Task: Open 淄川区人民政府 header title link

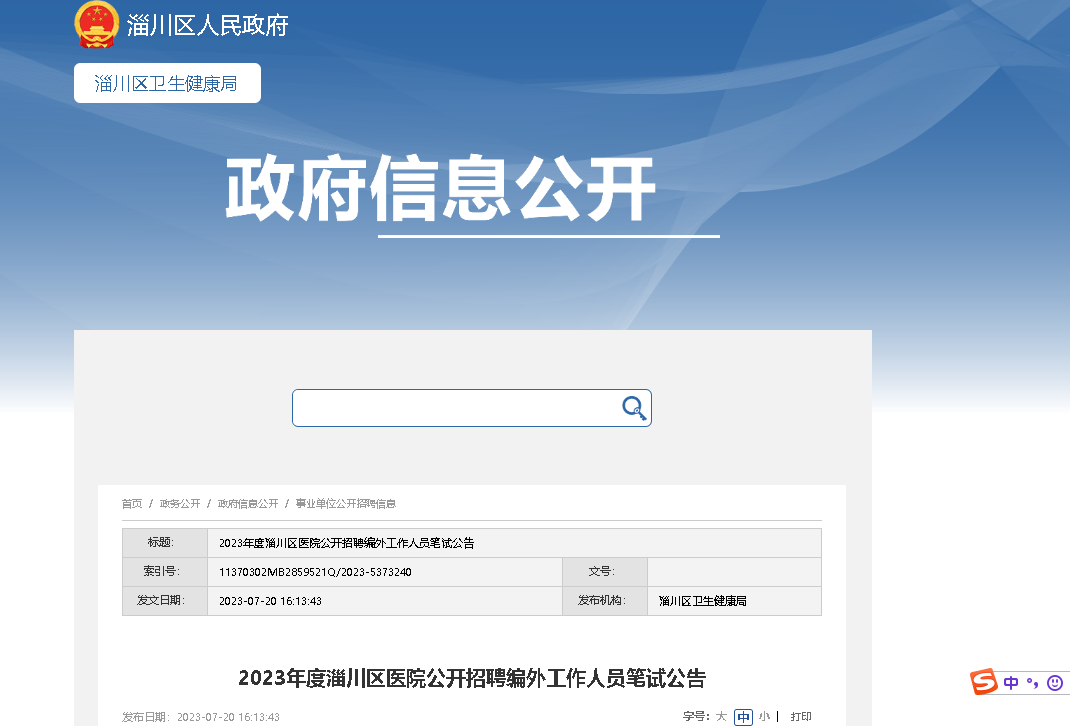Action: 207,25
